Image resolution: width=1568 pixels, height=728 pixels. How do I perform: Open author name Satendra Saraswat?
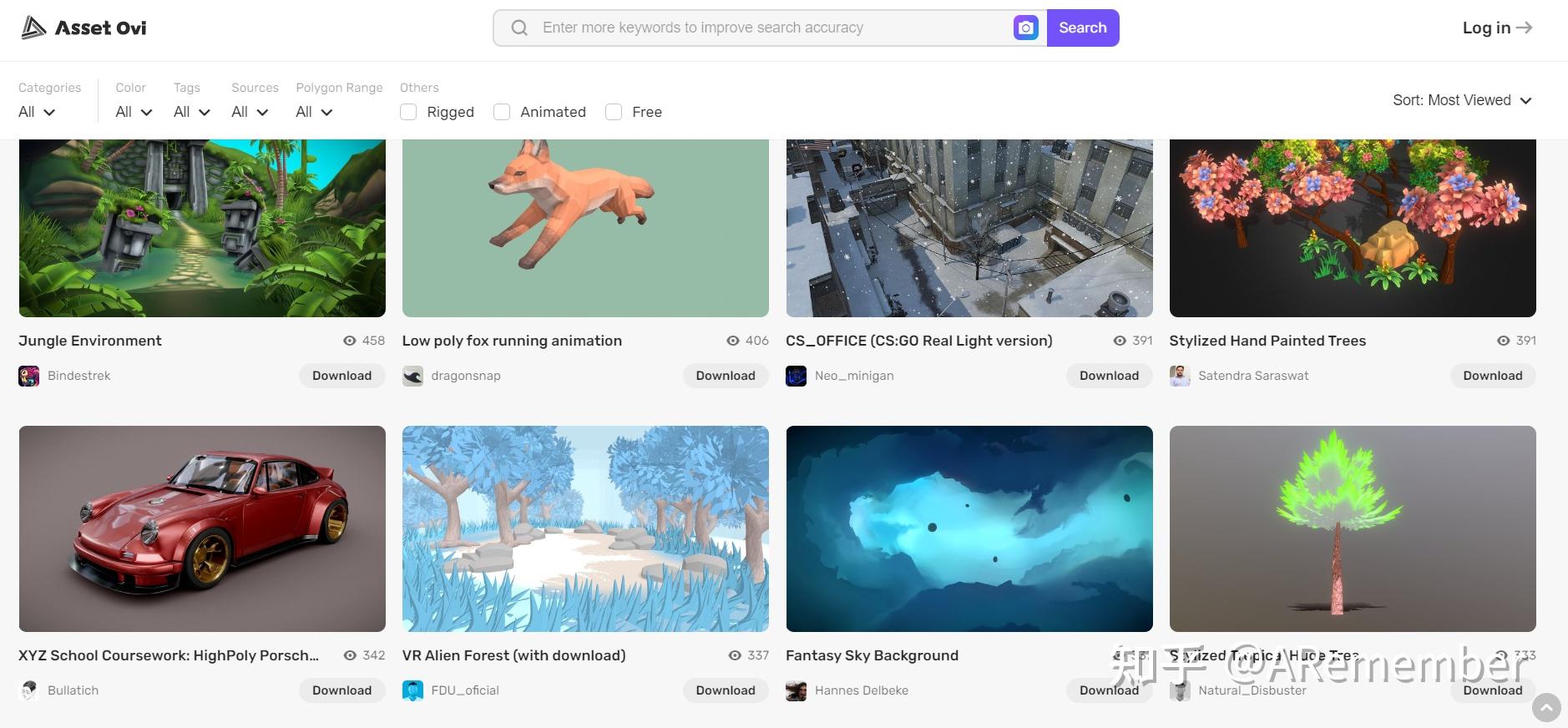click(x=1253, y=376)
